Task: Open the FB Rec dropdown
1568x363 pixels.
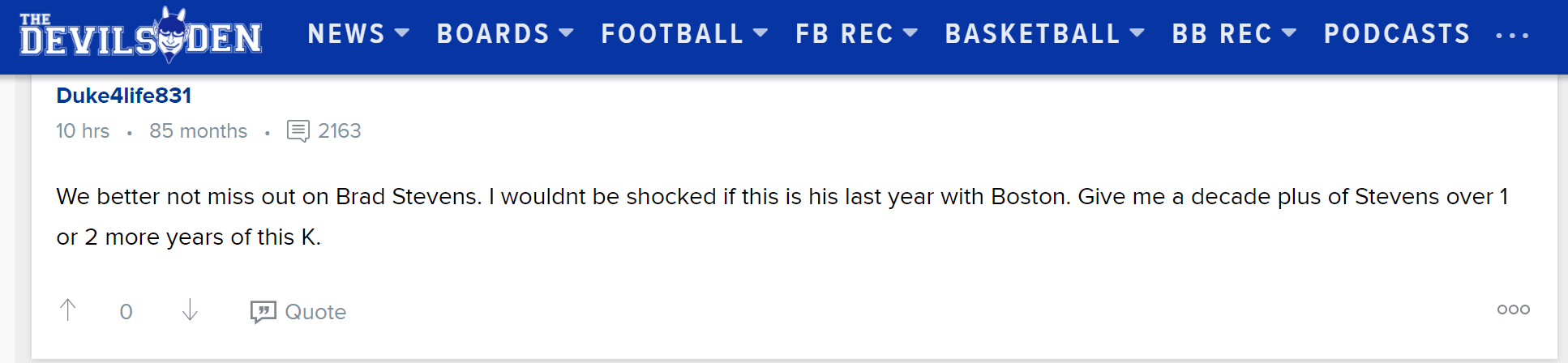Action: point(855,34)
